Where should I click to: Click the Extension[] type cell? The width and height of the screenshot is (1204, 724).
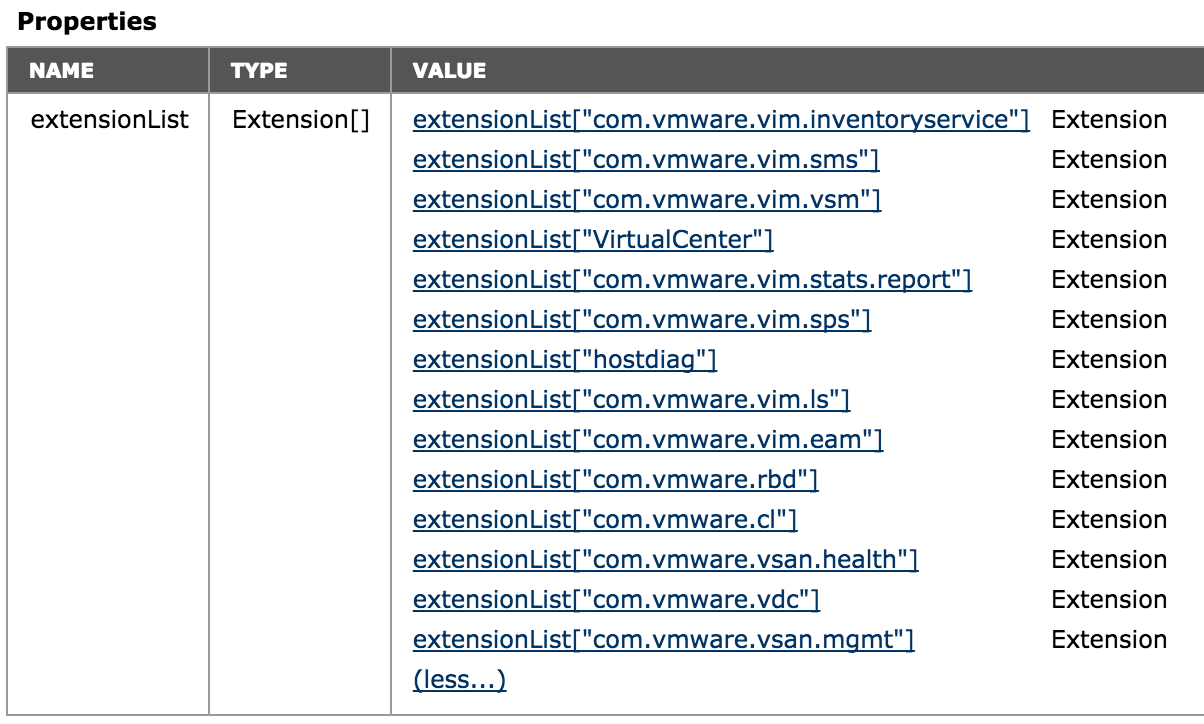pyautogui.click(x=300, y=120)
